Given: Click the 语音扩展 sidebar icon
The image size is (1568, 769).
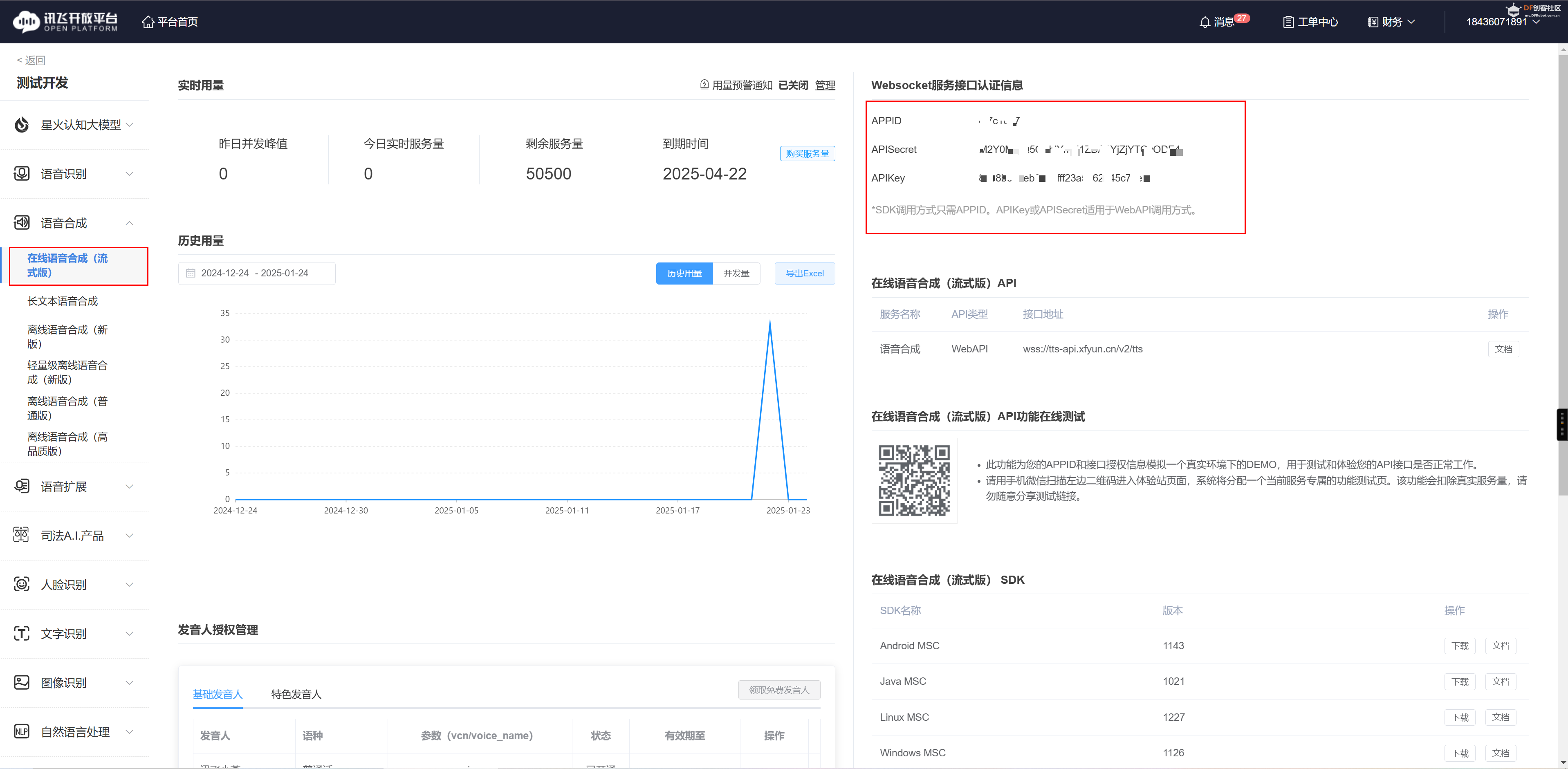Looking at the screenshot, I should click(22, 486).
